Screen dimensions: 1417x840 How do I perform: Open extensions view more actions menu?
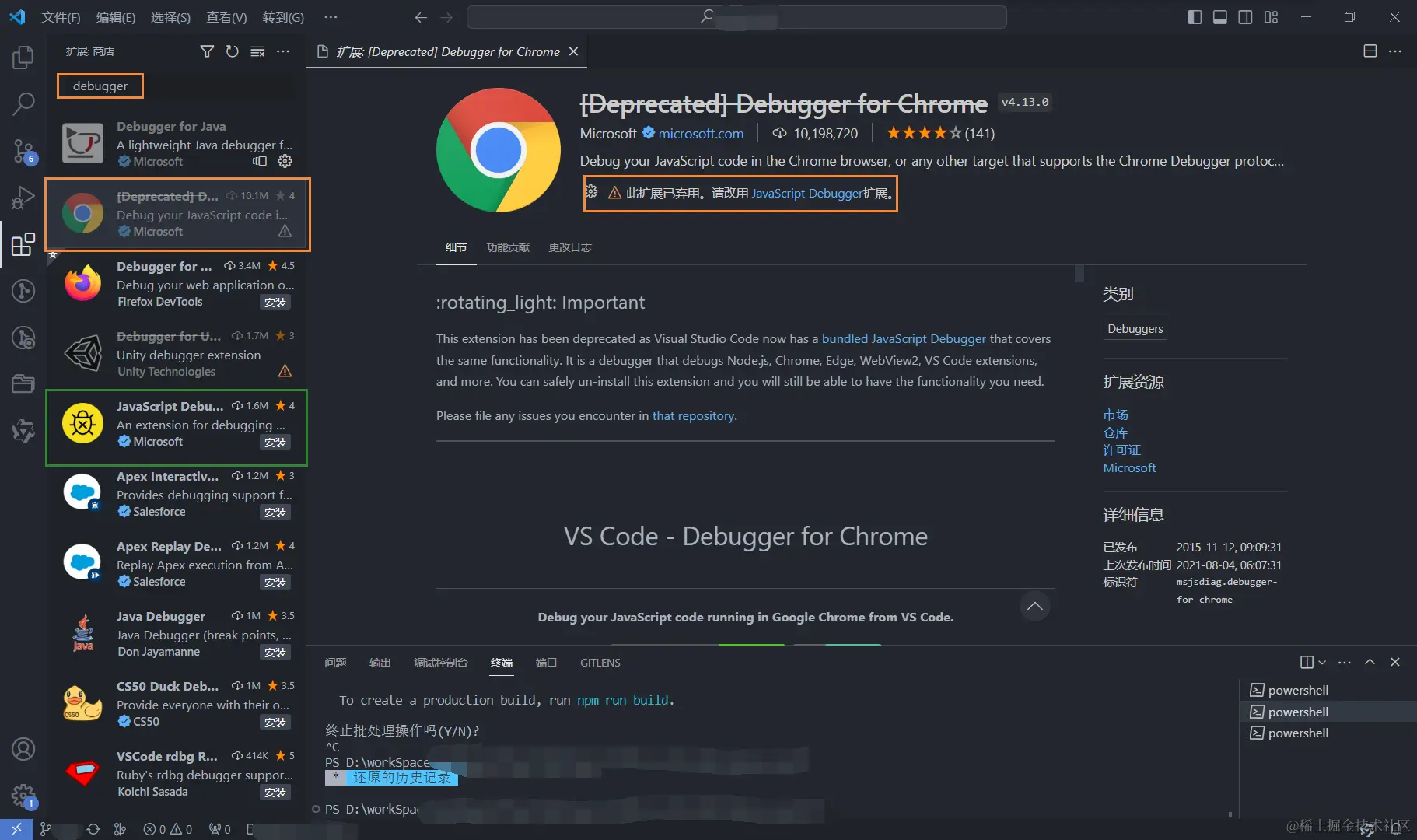pos(283,51)
